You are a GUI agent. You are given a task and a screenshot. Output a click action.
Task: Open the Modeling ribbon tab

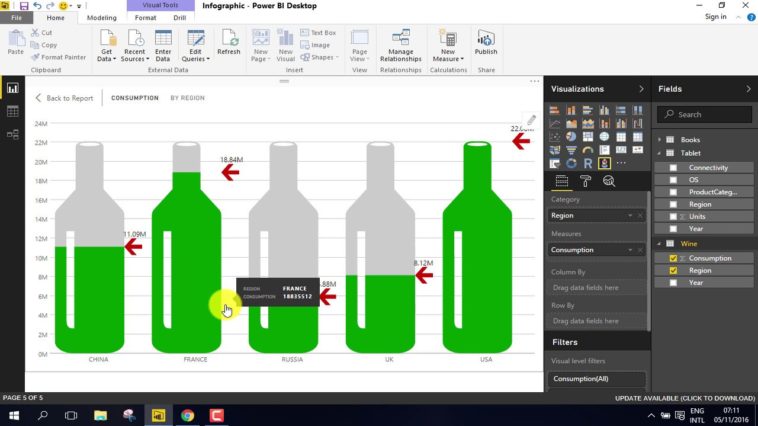coord(101,18)
